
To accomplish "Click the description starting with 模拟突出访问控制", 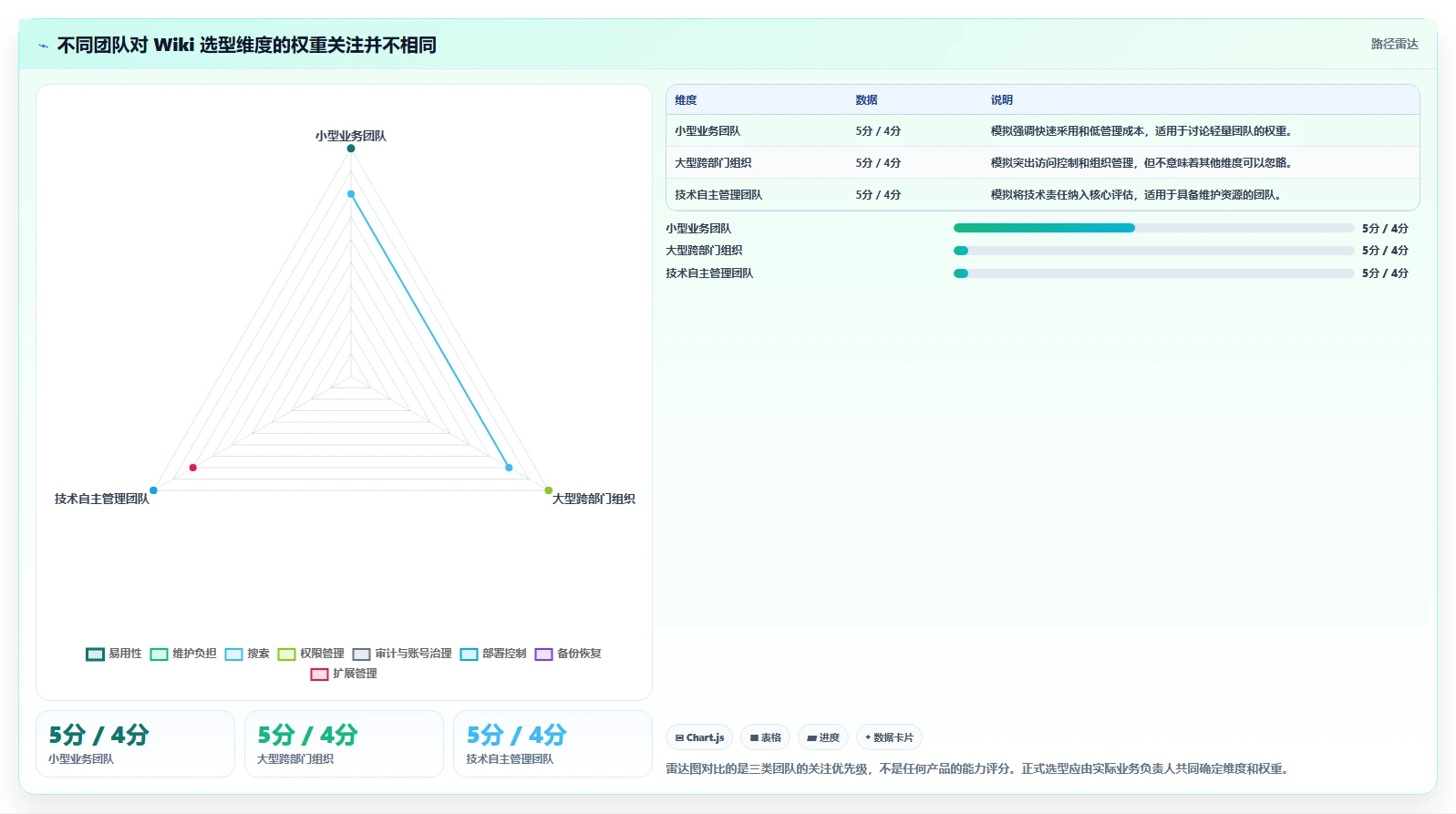I will coord(1142,163).
